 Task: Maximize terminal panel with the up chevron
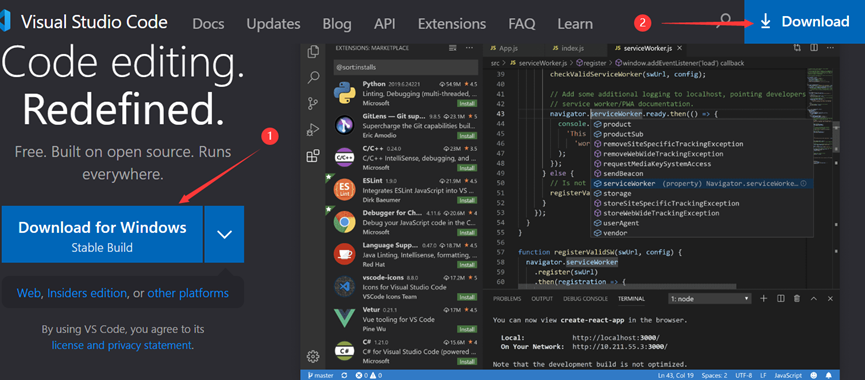pyautogui.click(x=814, y=298)
